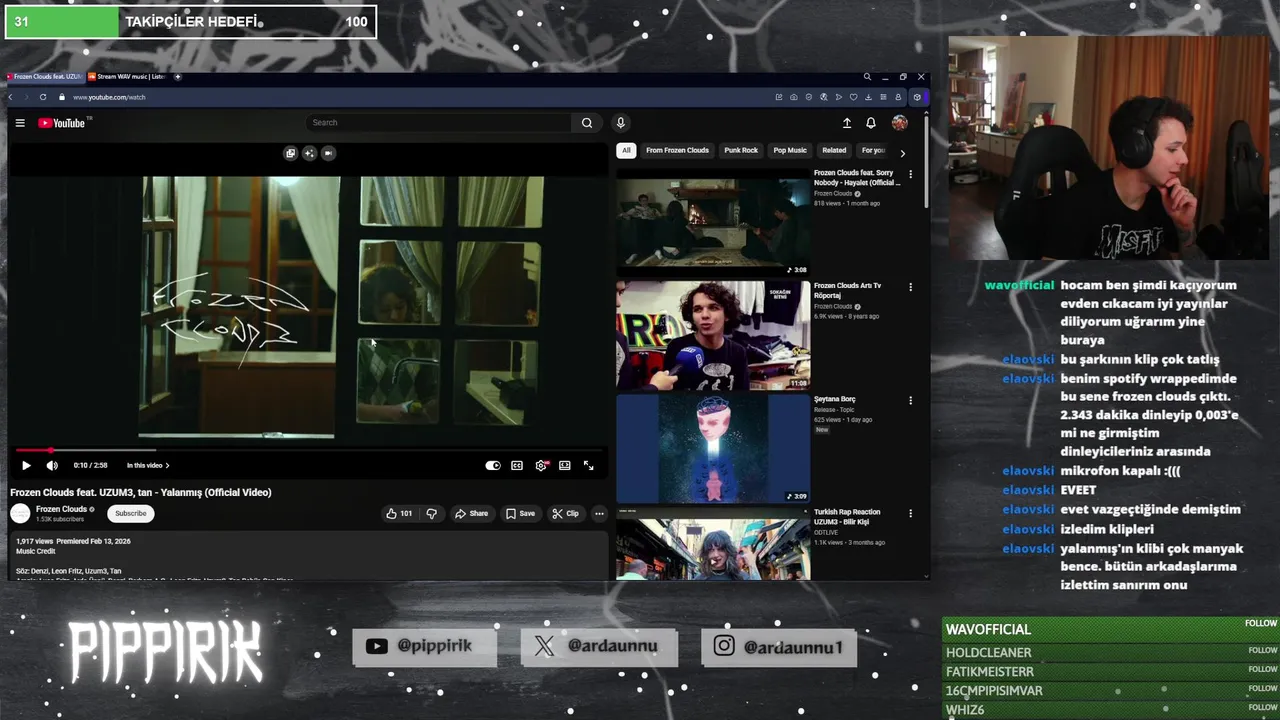Click 'FATIKMEISTERR' in the followers list
The image size is (1280, 720).
(990, 672)
